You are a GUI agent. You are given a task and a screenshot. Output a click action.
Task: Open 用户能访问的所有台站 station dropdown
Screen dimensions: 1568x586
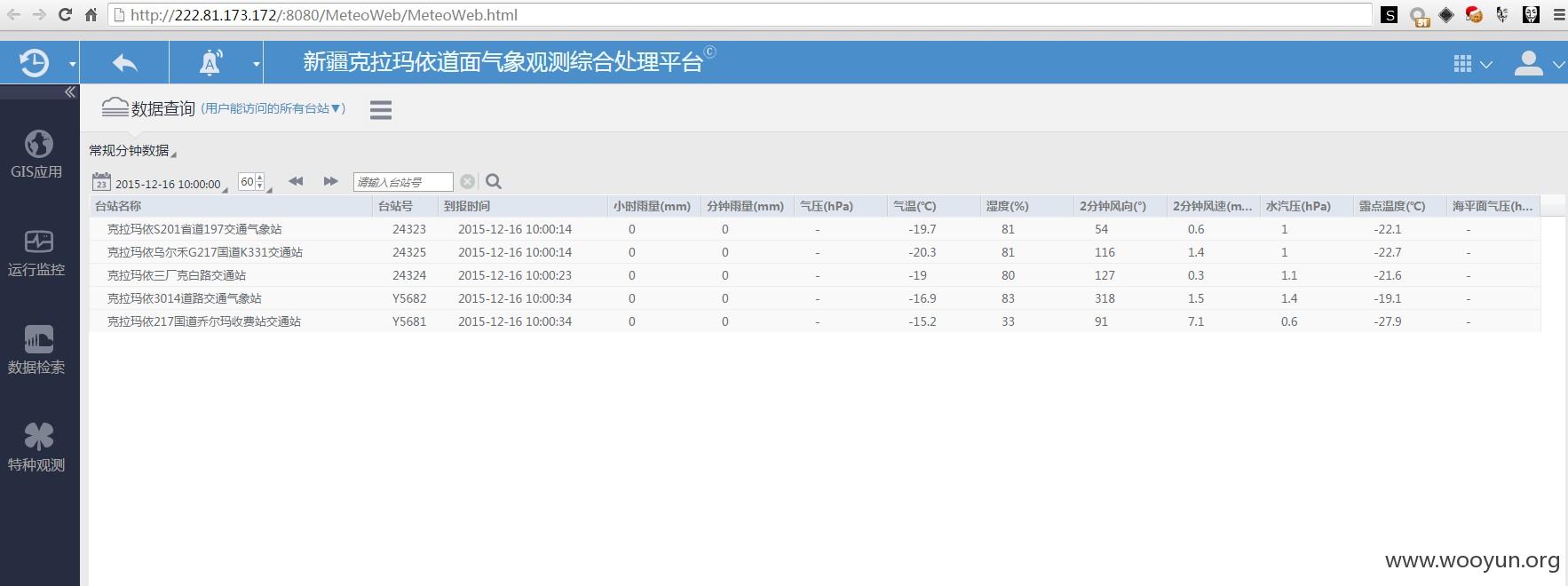pyautogui.click(x=273, y=108)
